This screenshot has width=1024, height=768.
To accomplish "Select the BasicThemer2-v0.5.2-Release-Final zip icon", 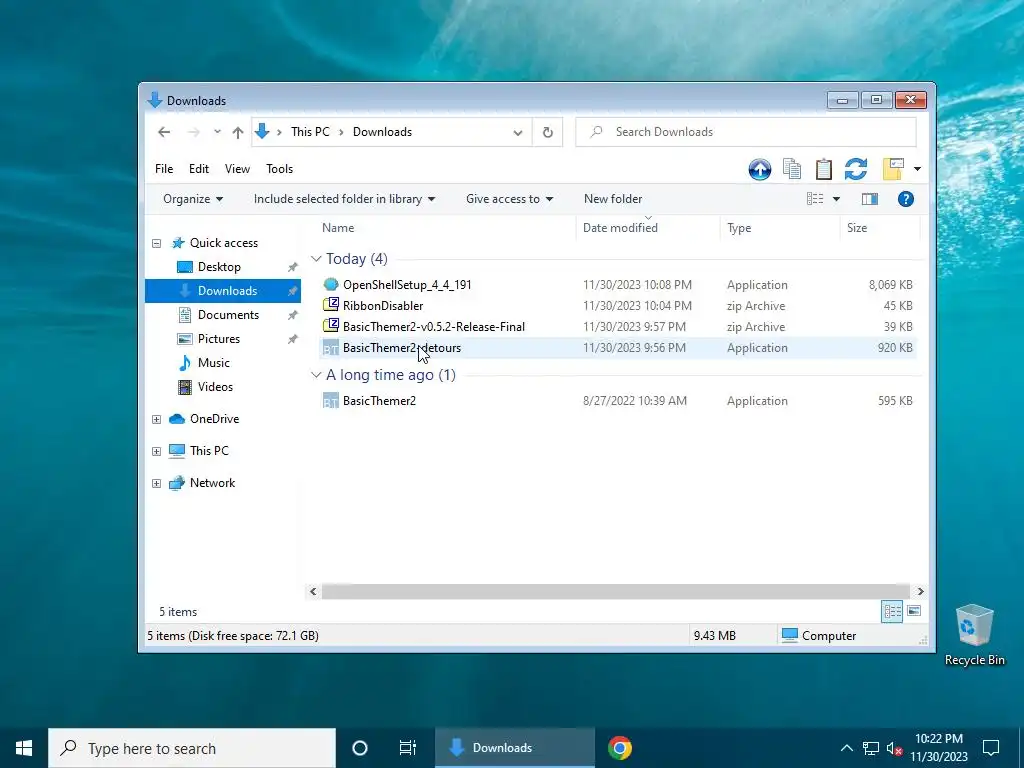I will (x=330, y=327).
